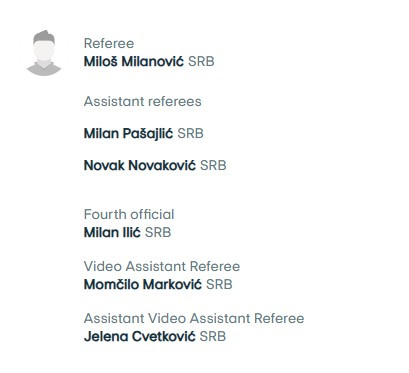This screenshot has height=373, width=409.
Task: Click SRB beside Milan Ilić
Action: pyautogui.click(x=158, y=232)
